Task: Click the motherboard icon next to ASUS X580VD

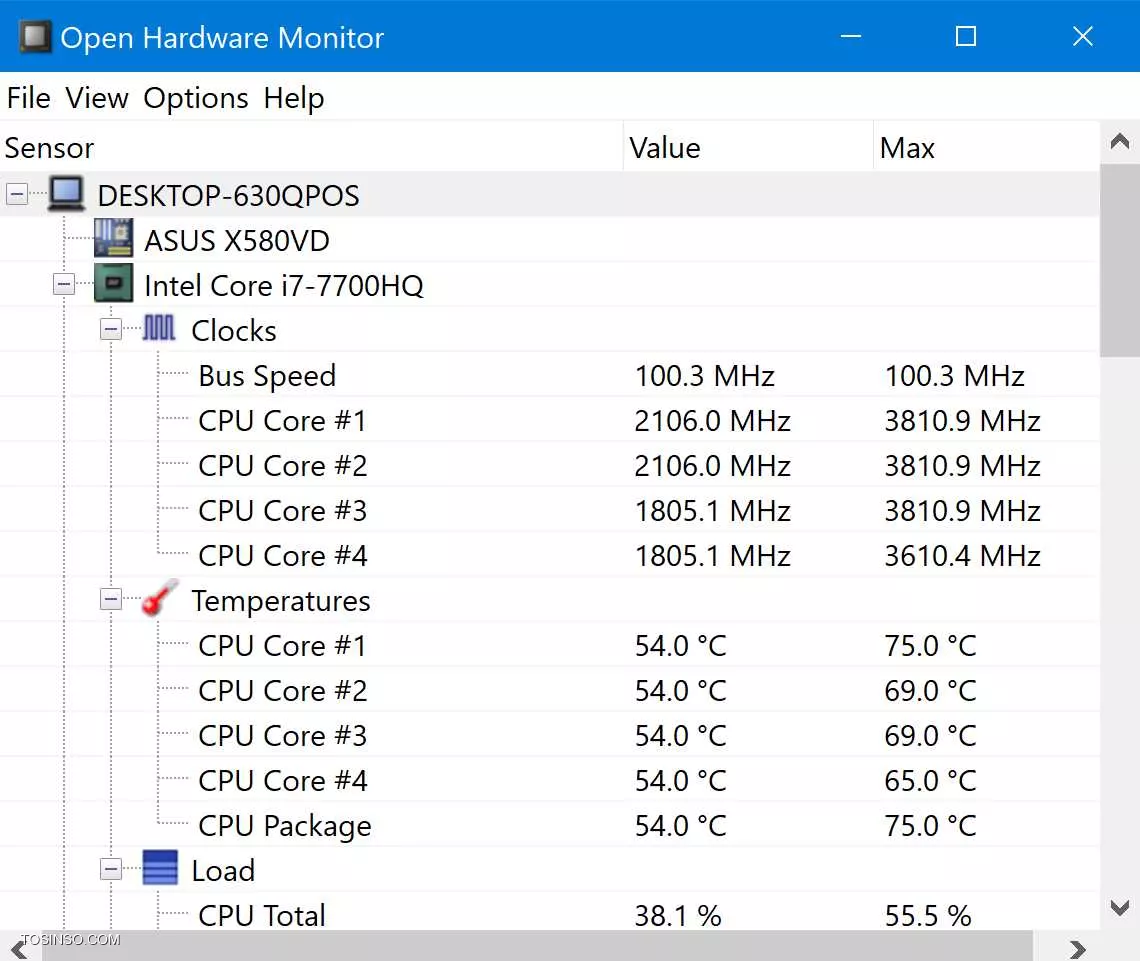Action: point(113,238)
